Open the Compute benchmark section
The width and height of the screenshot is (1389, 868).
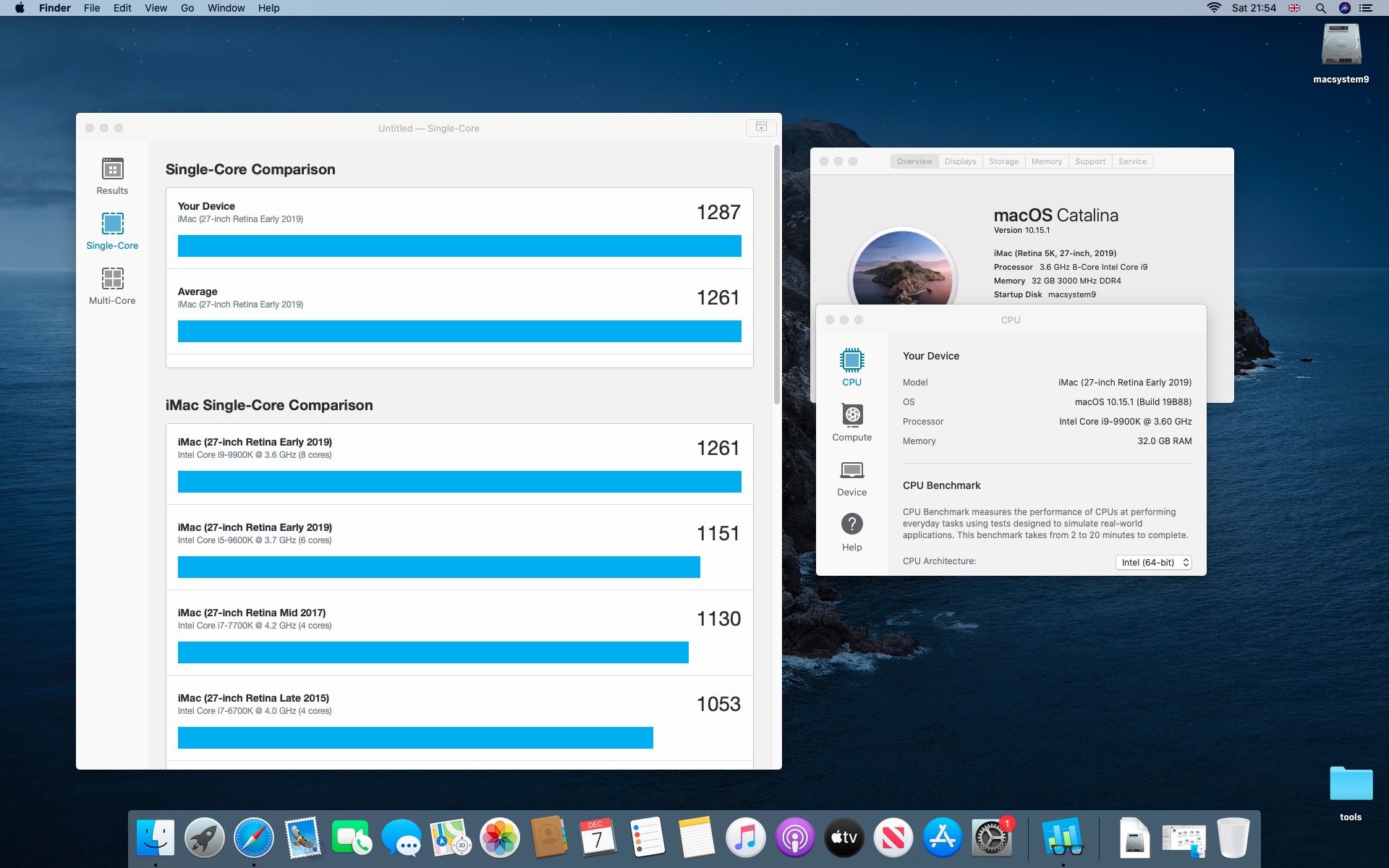(x=851, y=415)
